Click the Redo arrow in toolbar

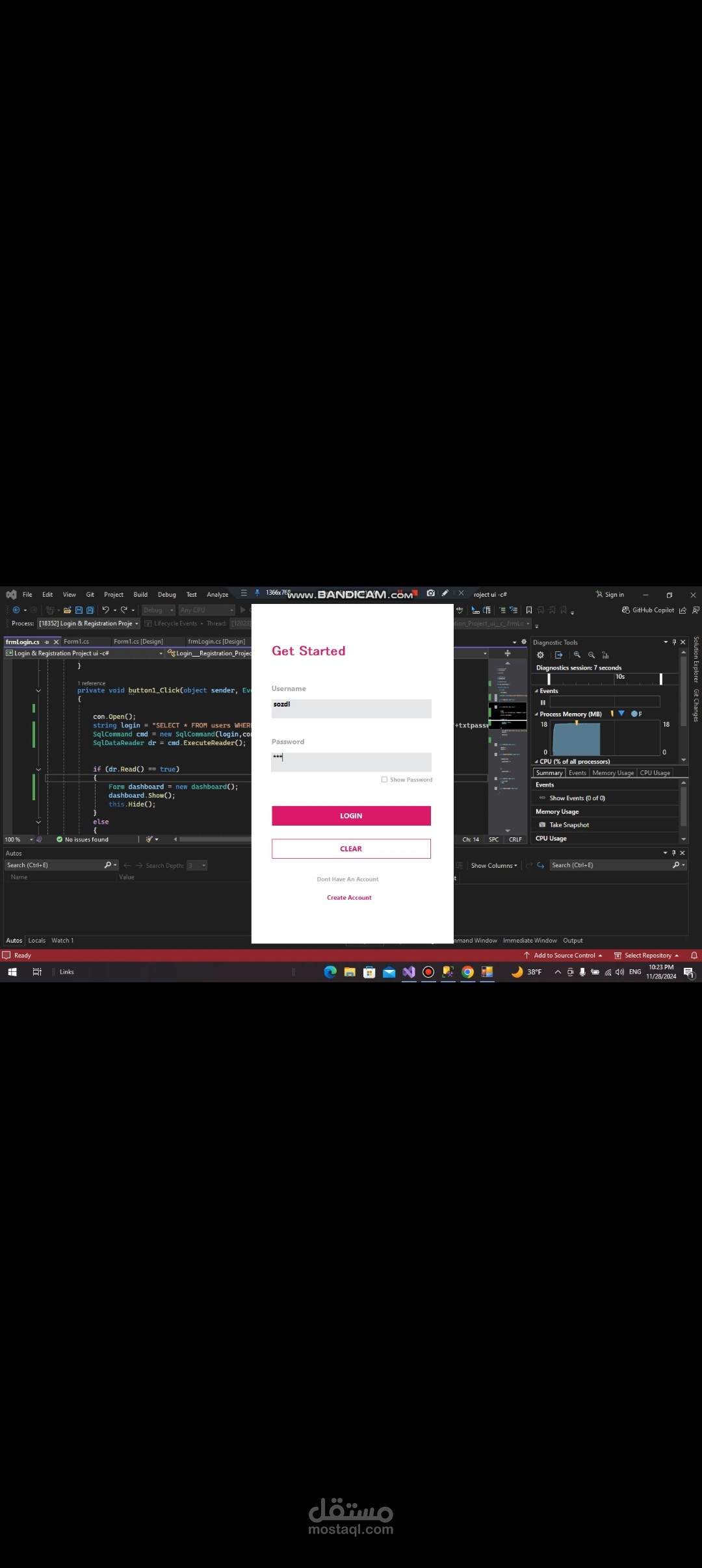click(x=123, y=610)
